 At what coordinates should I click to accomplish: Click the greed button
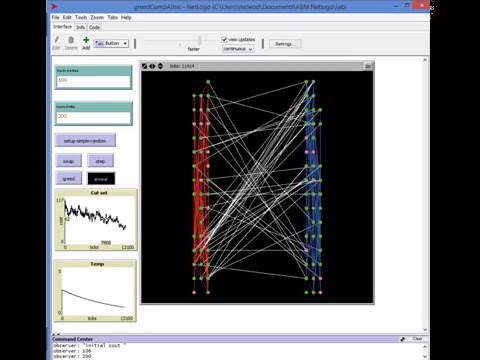coord(68,179)
